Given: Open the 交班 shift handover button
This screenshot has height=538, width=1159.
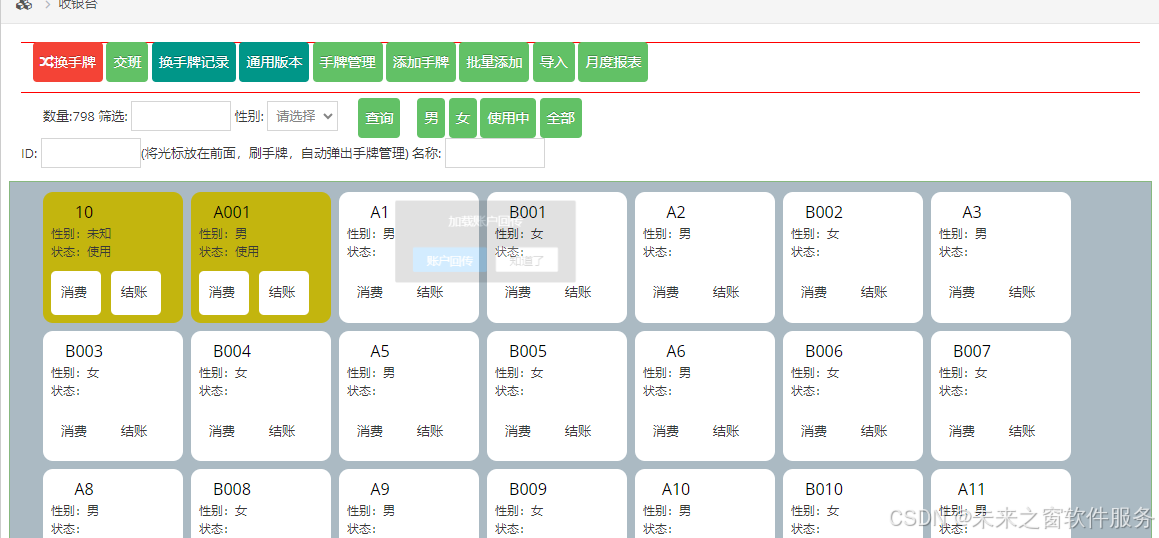Looking at the screenshot, I should pyautogui.click(x=127, y=62).
